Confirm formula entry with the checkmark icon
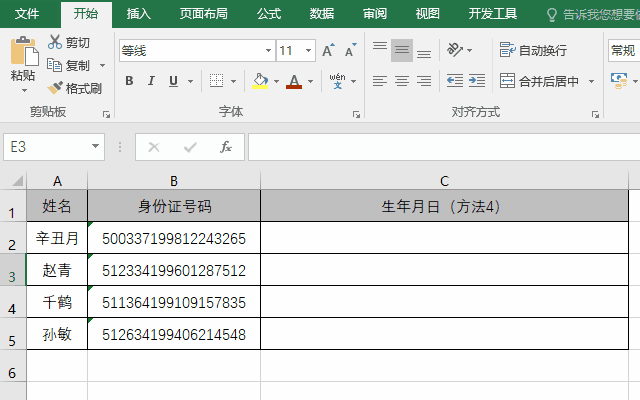The image size is (640, 400). point(190,147)
